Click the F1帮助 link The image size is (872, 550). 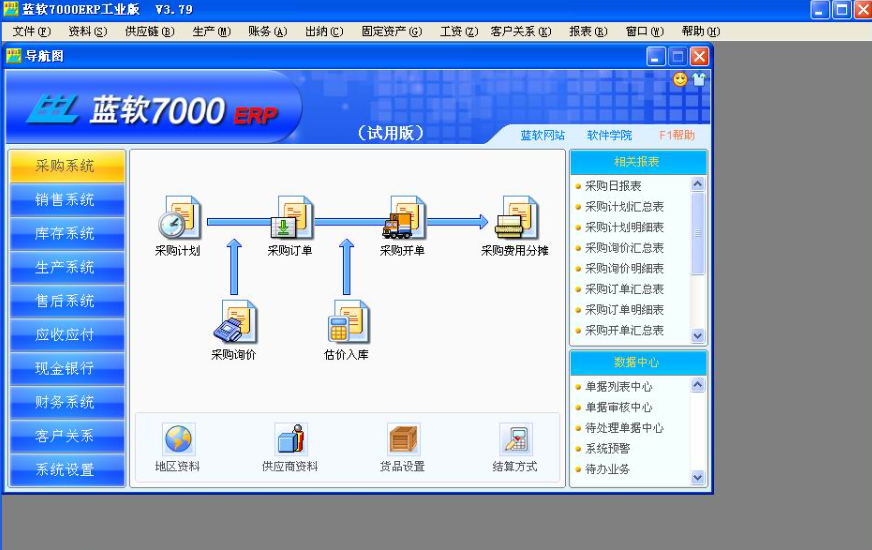click(677, 135)
